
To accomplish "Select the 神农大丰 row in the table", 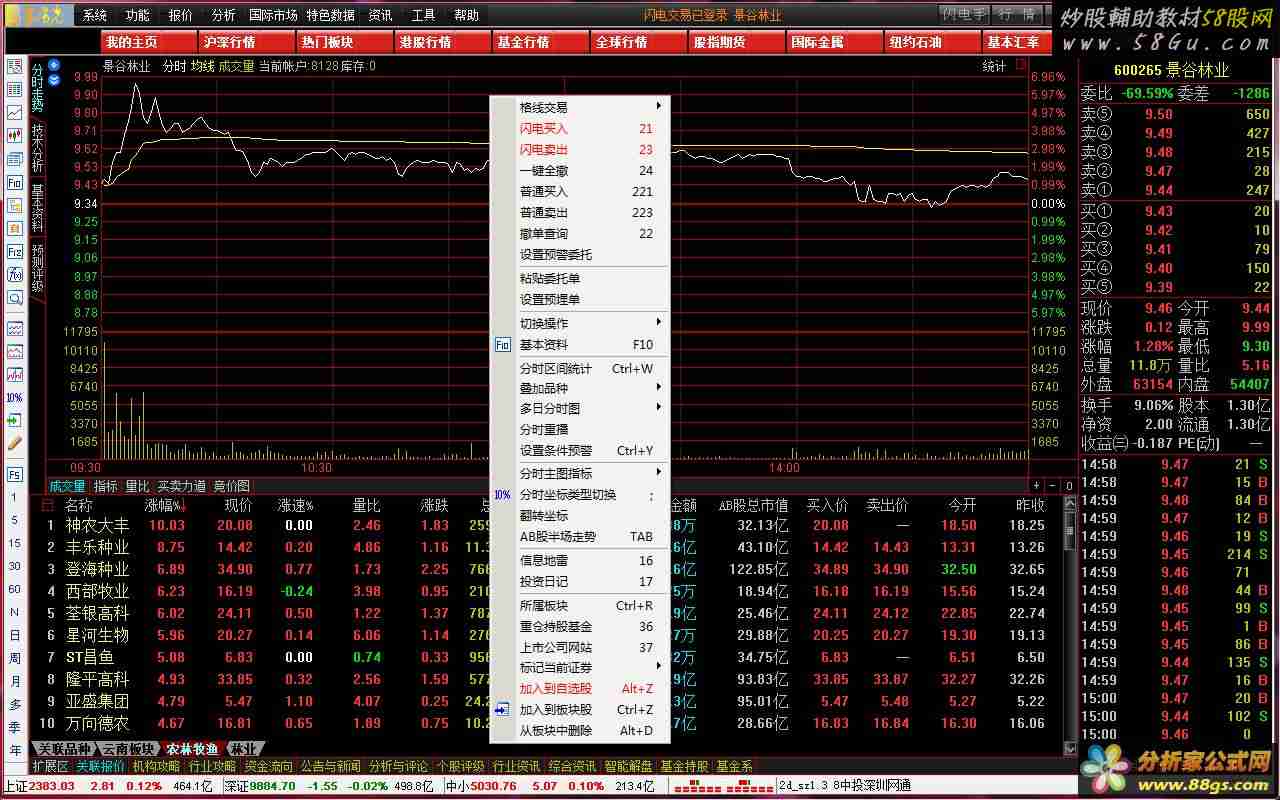I will pos(545,525).
